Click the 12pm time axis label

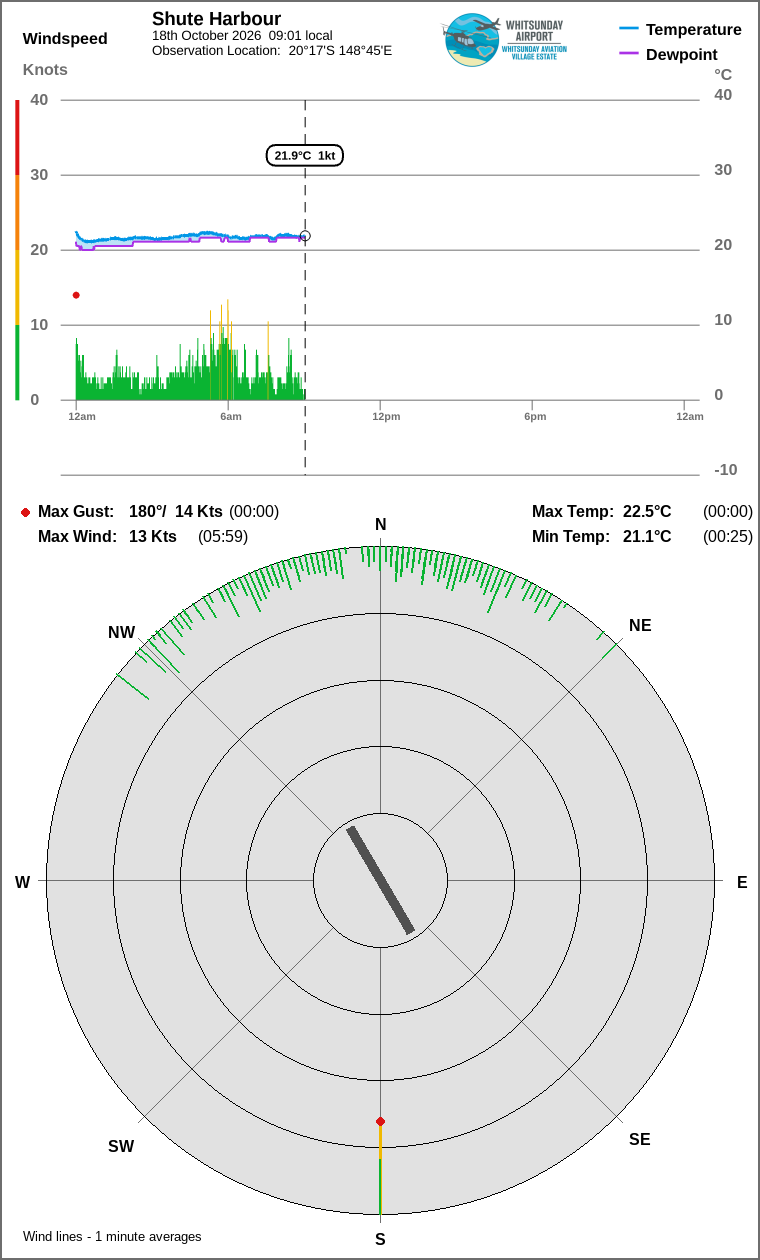coord(386,416)
